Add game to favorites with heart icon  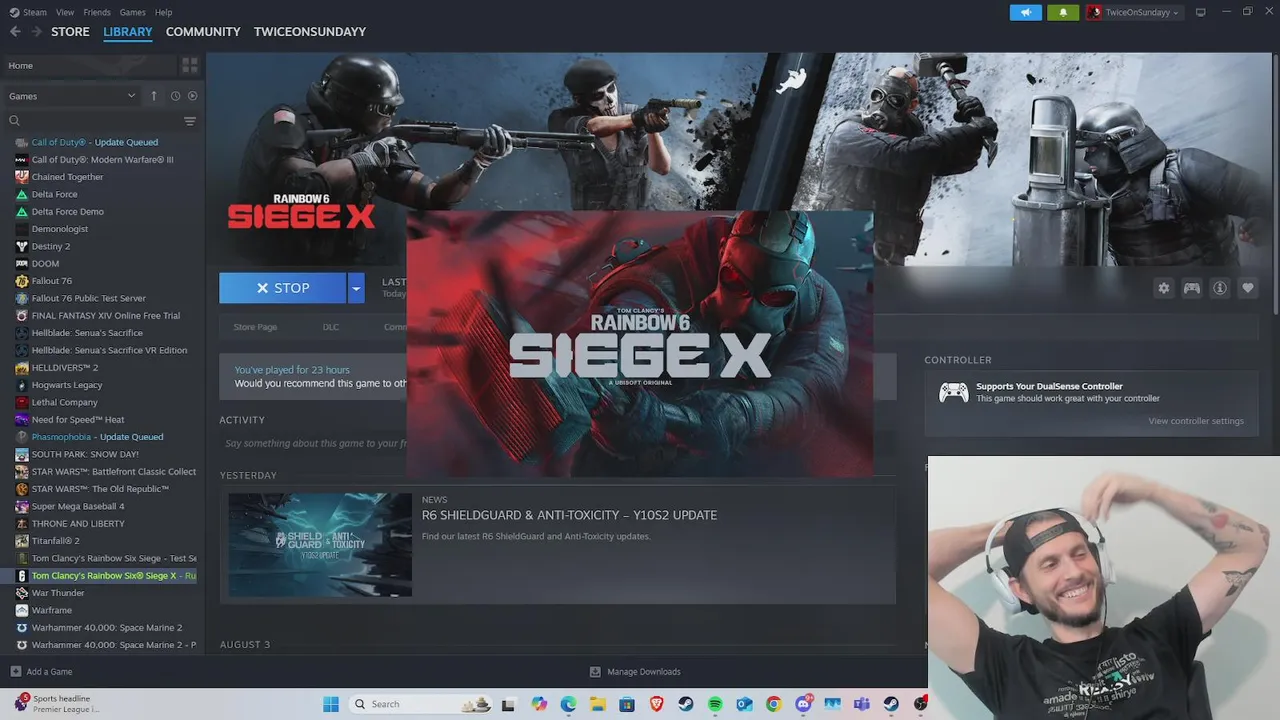coord(1248,288)
